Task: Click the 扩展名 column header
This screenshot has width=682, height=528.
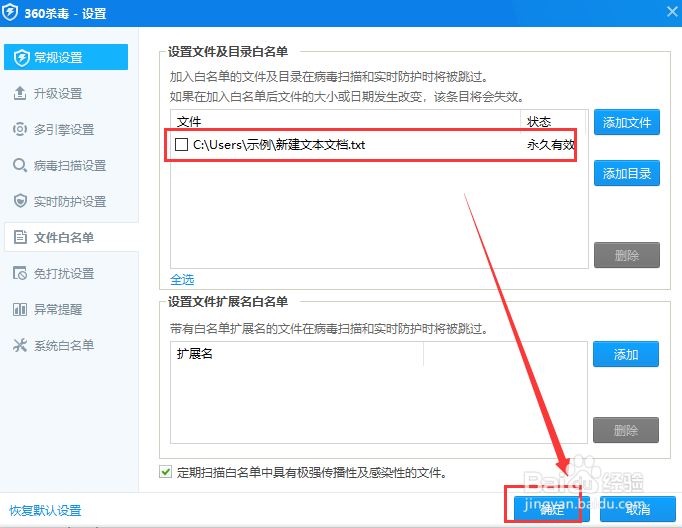Action: point(297,354)
